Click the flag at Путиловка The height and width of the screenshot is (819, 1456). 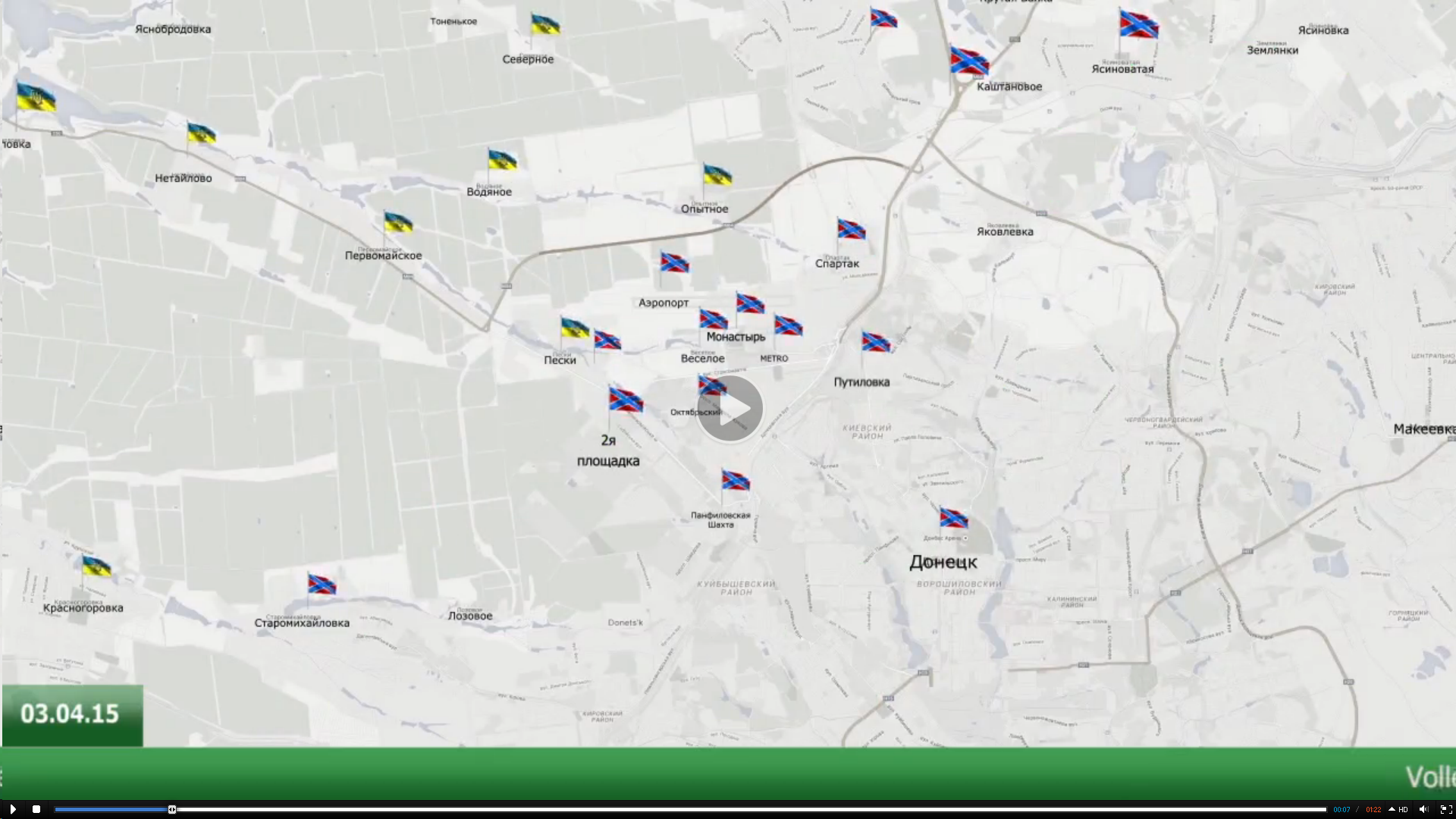point(876,343)
